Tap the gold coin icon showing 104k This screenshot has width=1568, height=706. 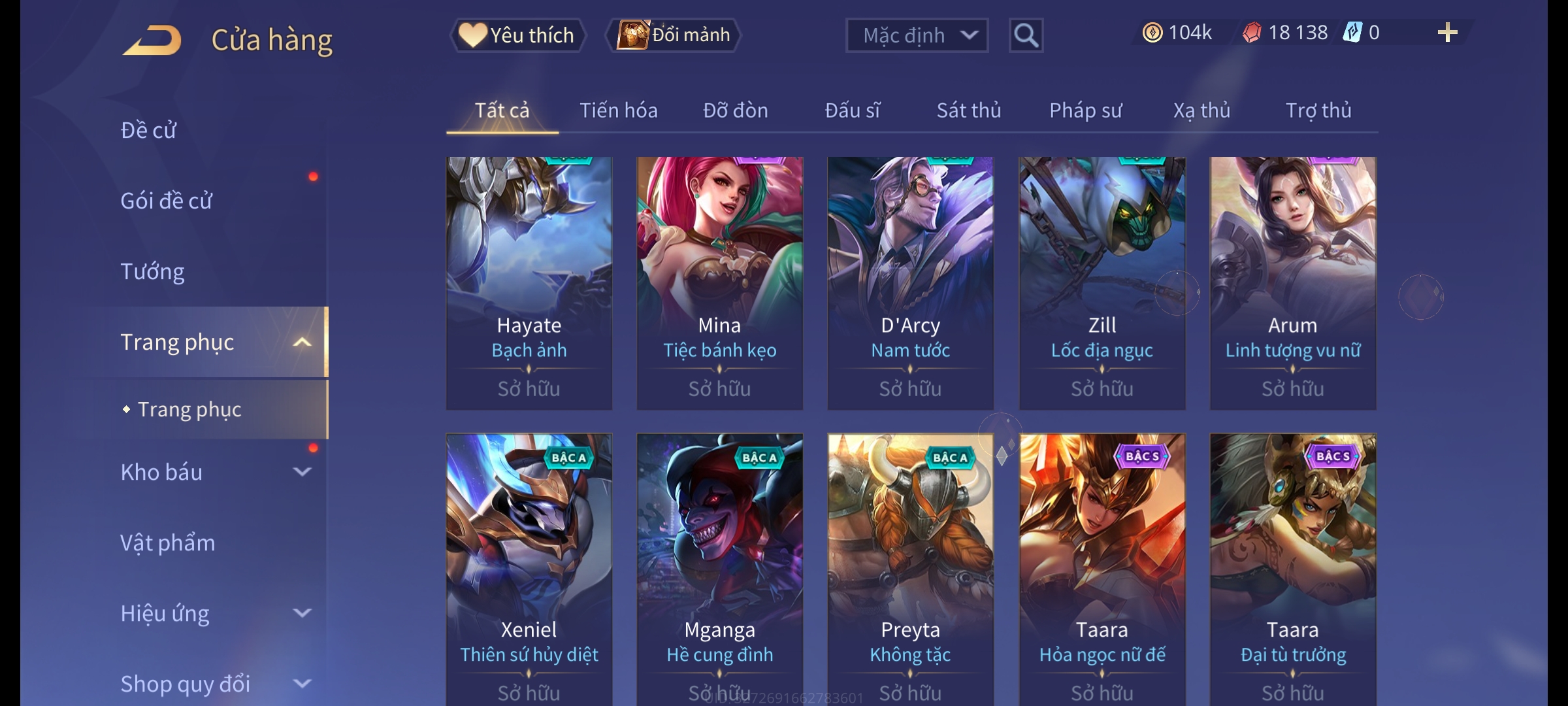(x=1152, y=33)
